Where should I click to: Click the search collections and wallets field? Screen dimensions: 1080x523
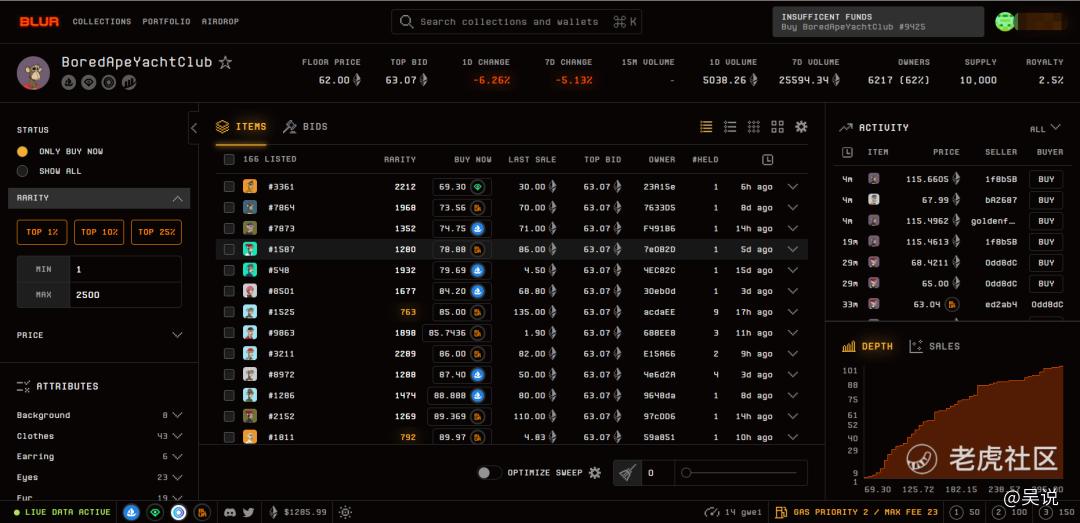517,21
